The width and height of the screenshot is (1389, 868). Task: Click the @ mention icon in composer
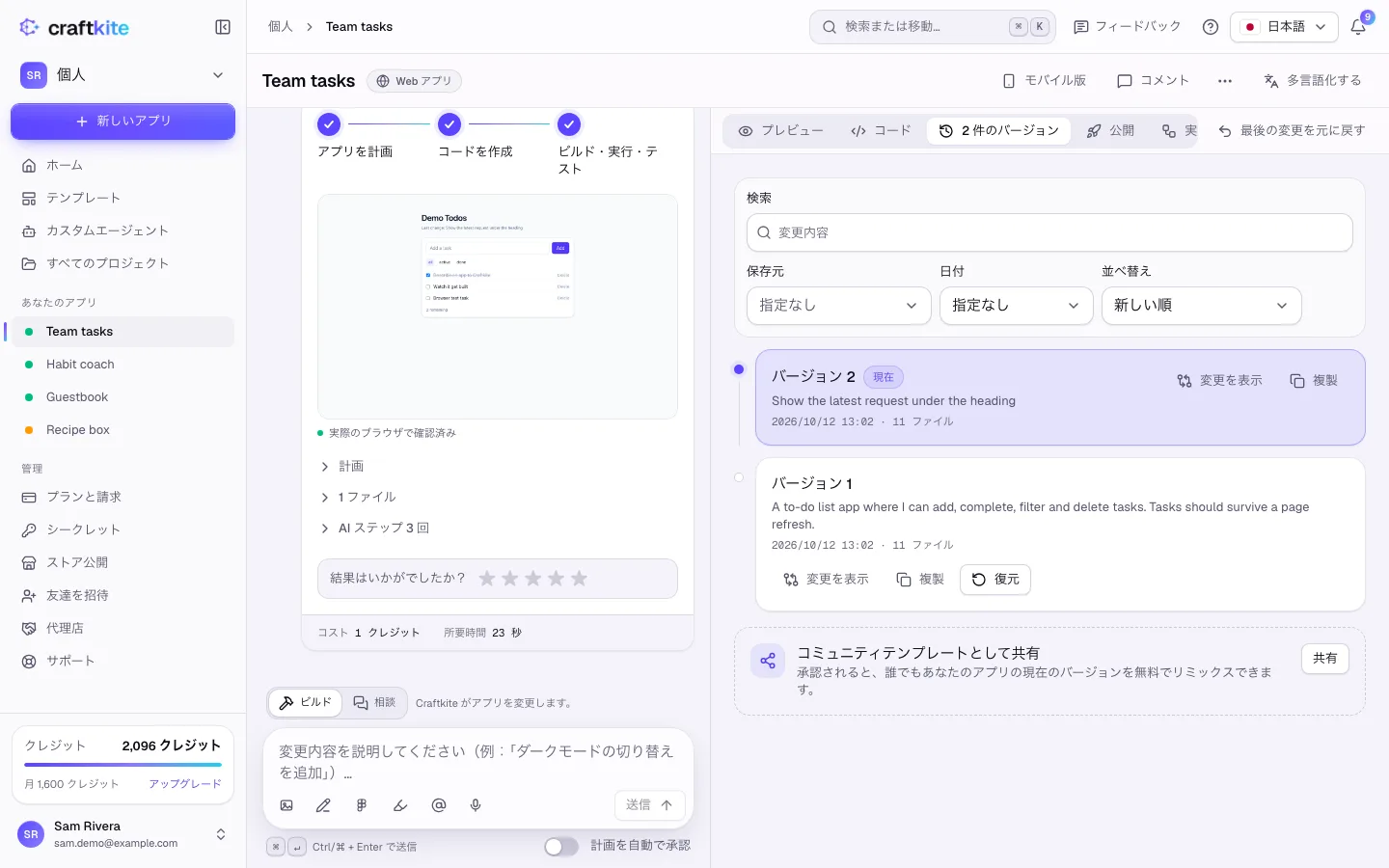(x=439, y=805)
